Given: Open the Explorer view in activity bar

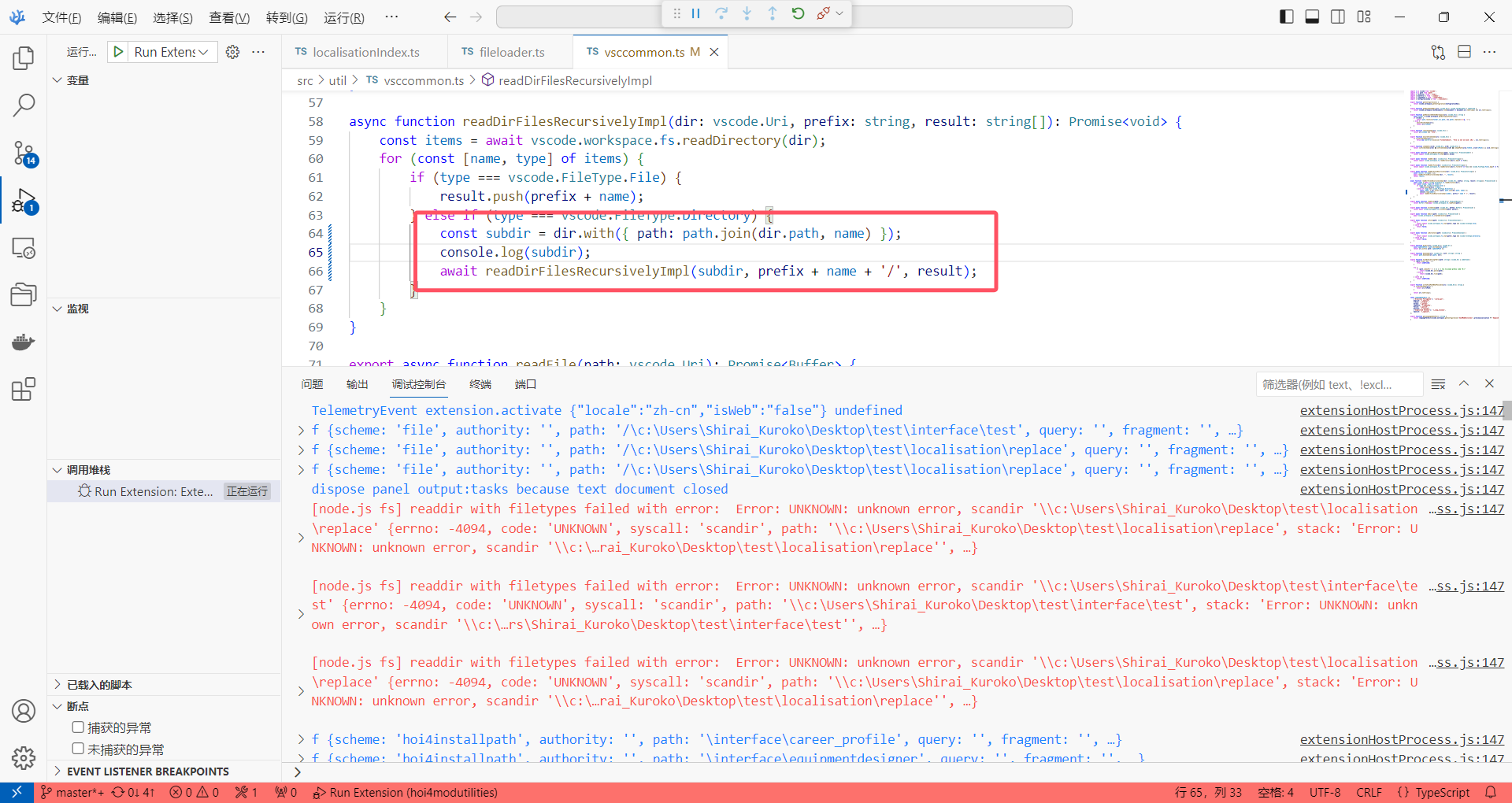Looking at the screenshot, I should pos(24,57).
